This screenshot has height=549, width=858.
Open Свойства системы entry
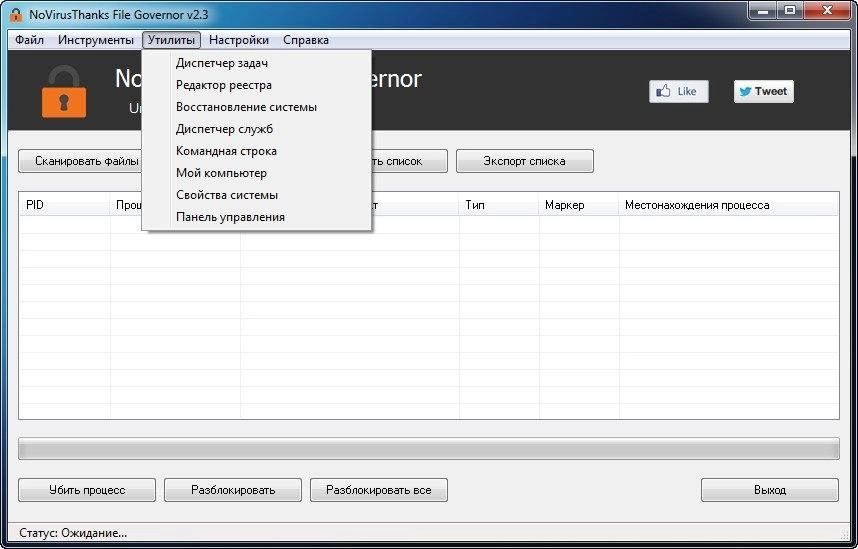pos(256,195)
